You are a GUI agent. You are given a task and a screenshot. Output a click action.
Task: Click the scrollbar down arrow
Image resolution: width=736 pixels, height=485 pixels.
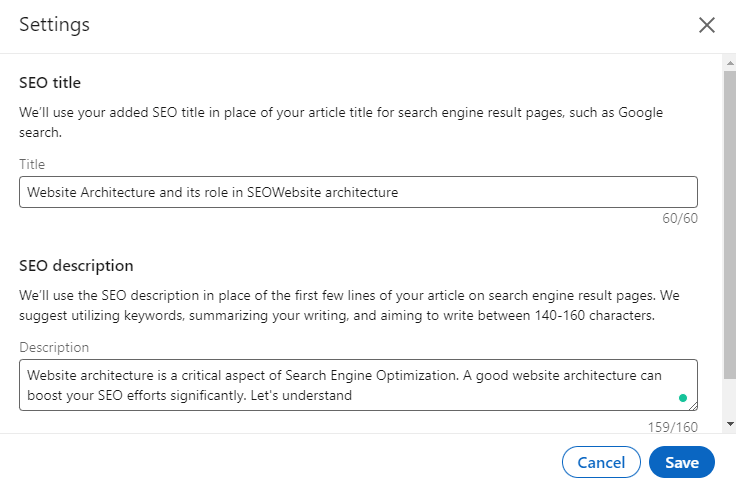pos(729,424)
